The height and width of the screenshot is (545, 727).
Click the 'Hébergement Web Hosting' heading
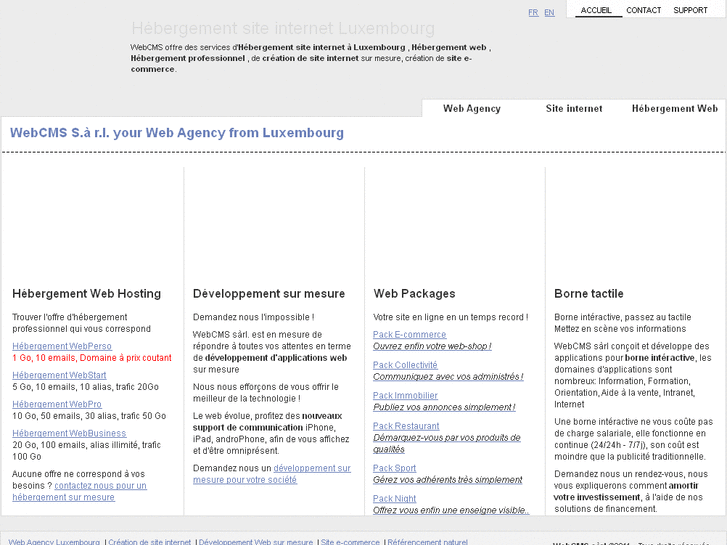pos(87,294)
